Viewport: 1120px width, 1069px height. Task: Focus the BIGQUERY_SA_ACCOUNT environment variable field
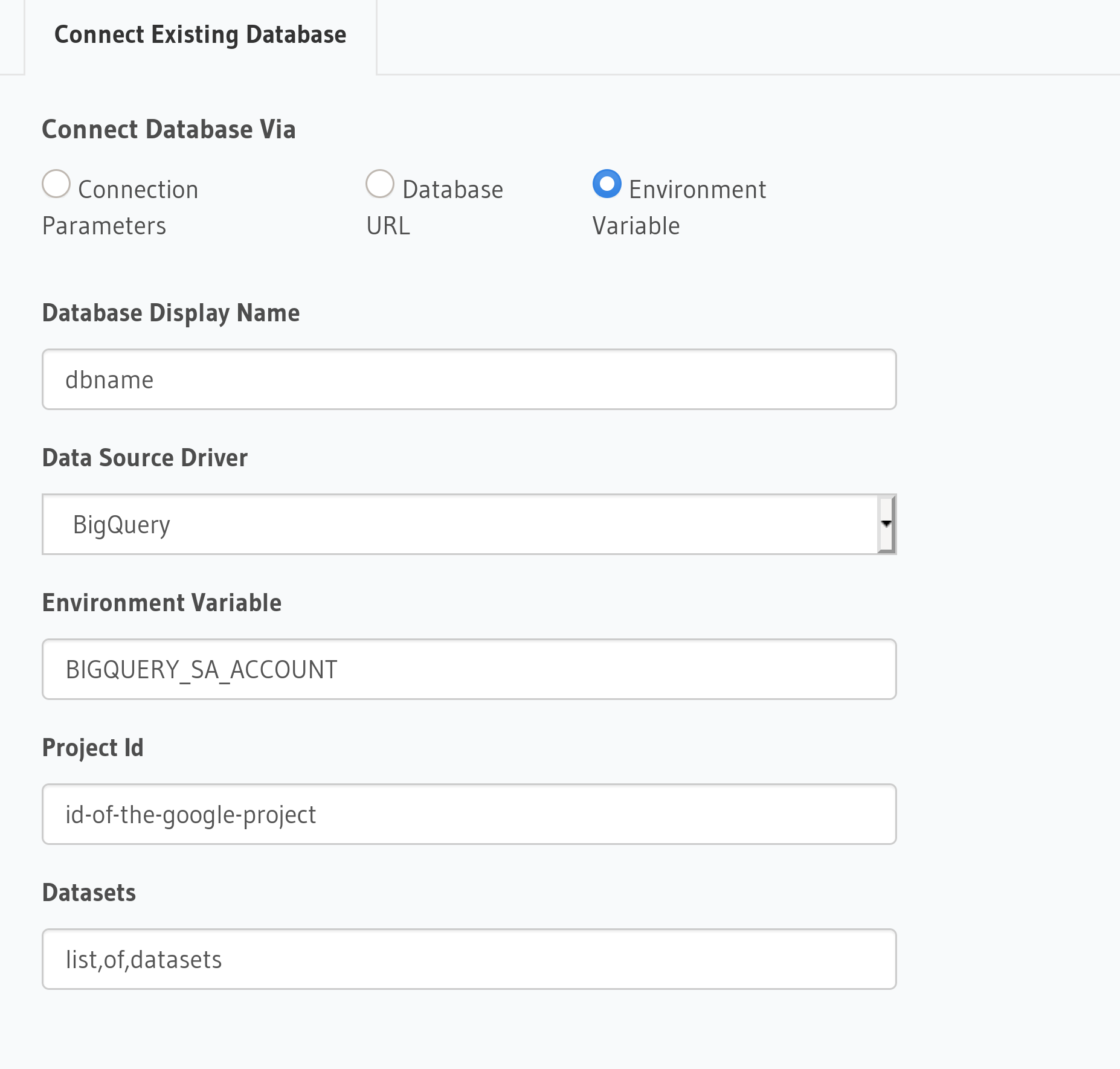(469, 669)
